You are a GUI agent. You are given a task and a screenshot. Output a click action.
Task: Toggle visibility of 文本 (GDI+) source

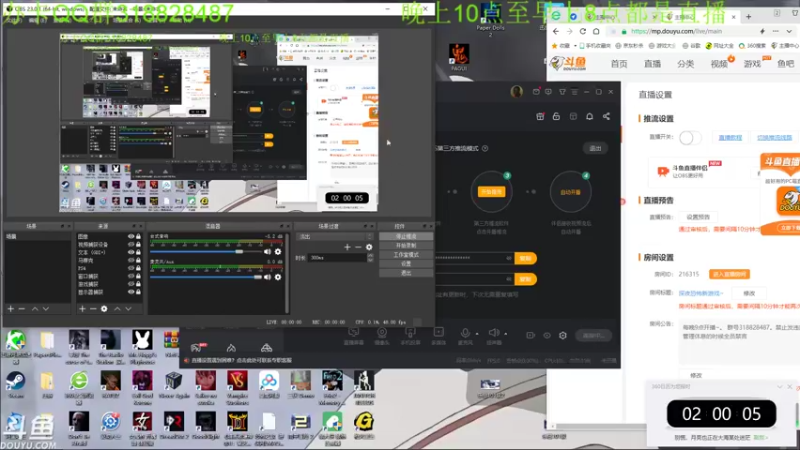coord(131,253)
